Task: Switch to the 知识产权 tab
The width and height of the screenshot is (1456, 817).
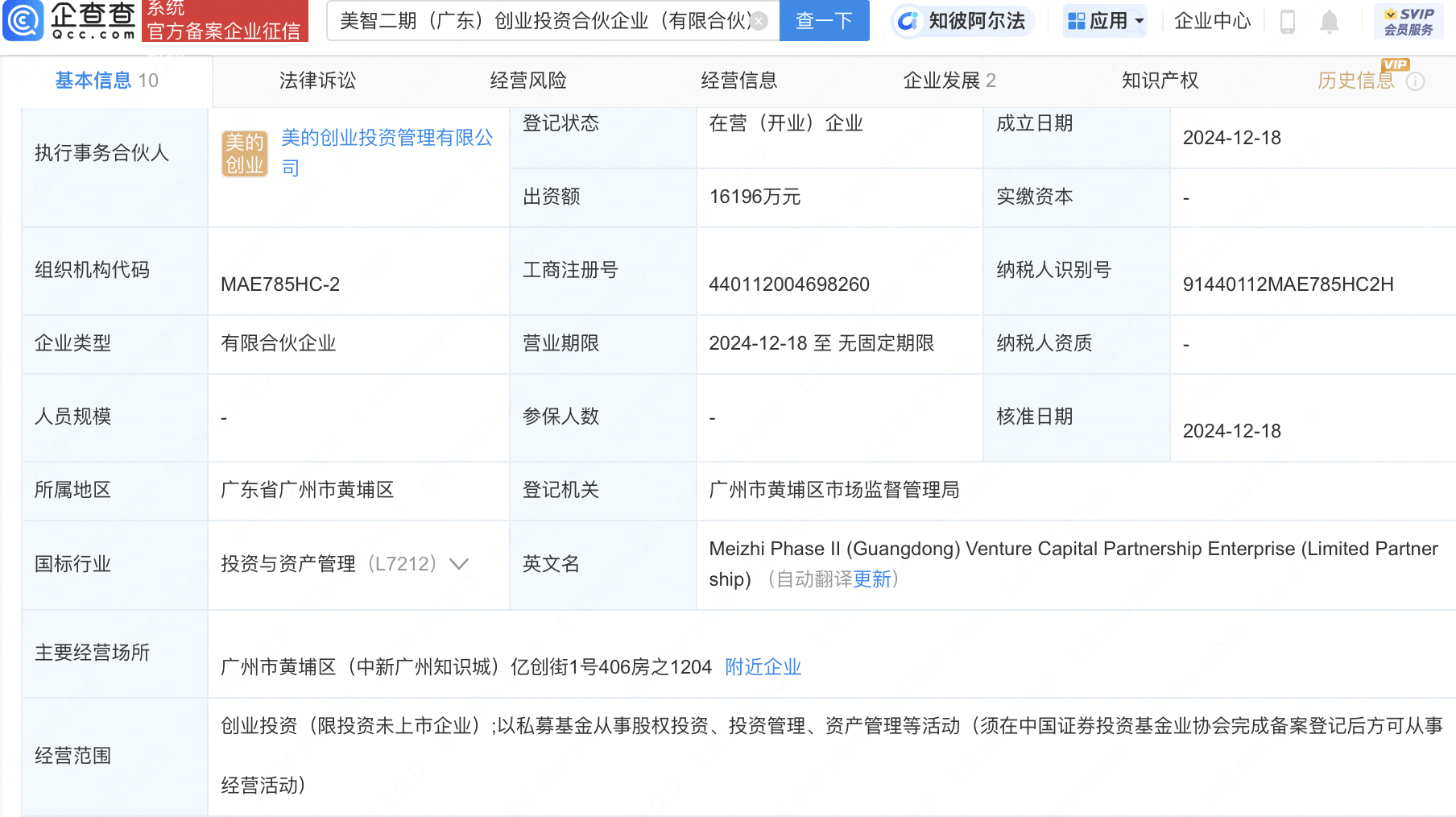Action: point(1160,81)
